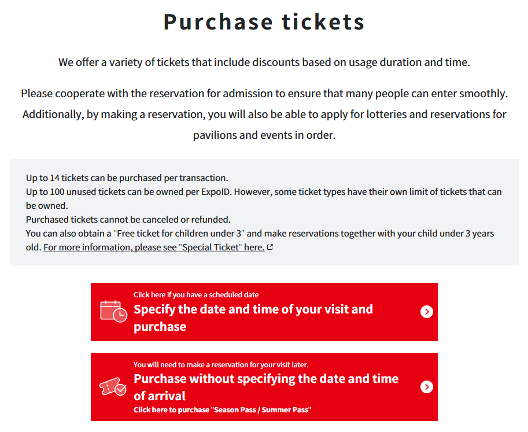Viewport: 528px width, 432px height.
Task: Select 'Specify the date and time of your visit and purchase'
Action: tap(264, 312)
